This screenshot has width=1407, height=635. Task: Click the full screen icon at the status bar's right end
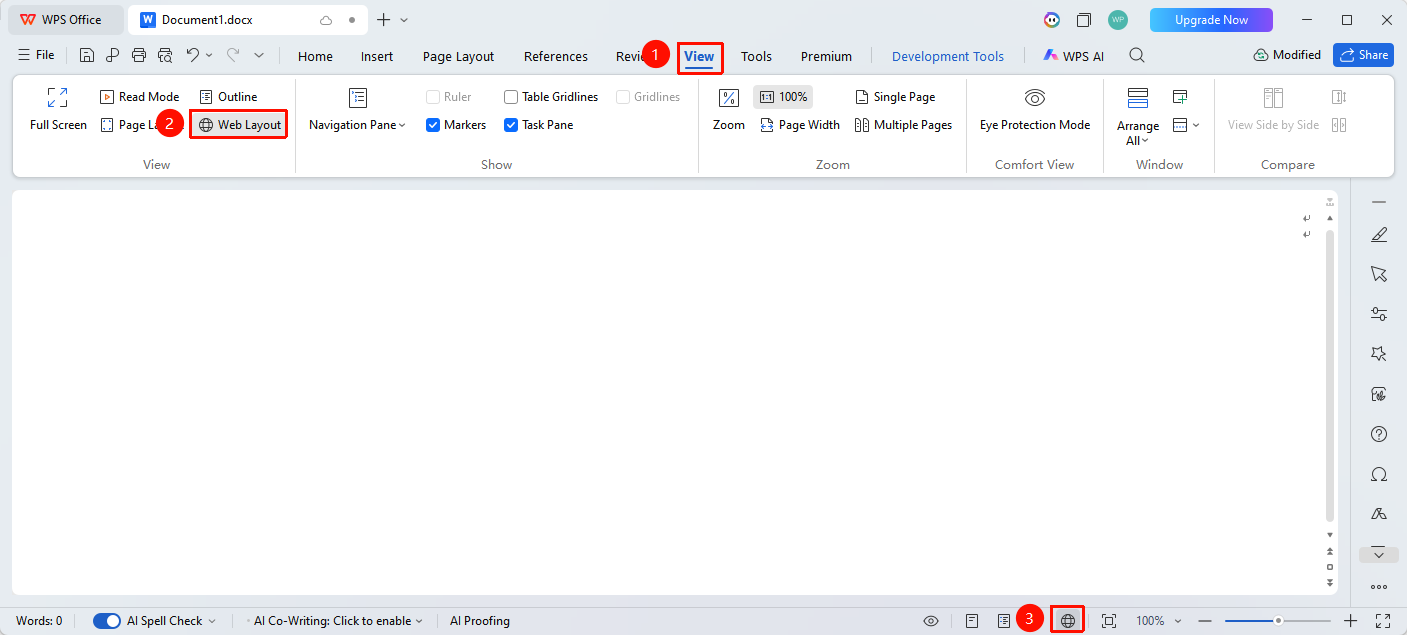1383,621
